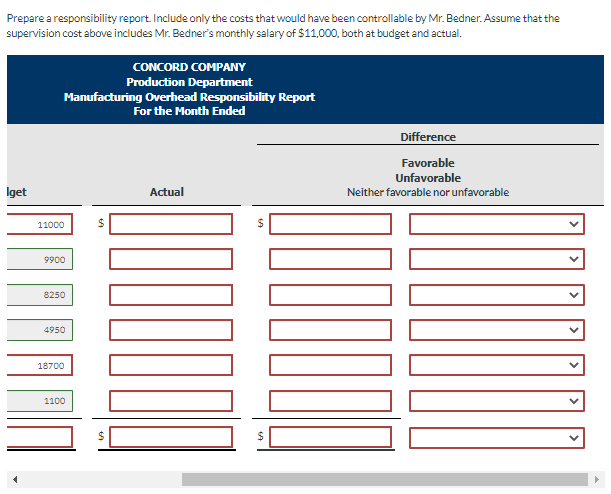Click the Difference amount field in the 9900 row
This screenshot has width=611, height=494.
point(330,259)
